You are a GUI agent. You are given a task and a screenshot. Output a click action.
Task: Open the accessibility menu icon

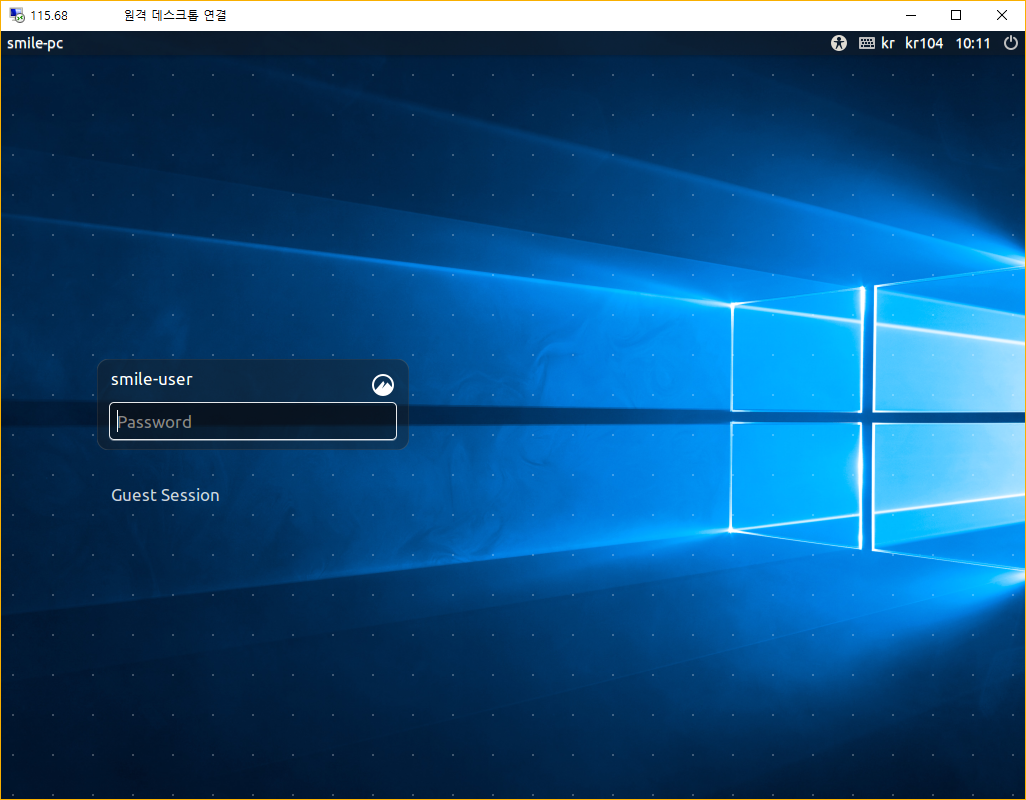point(838,43)
